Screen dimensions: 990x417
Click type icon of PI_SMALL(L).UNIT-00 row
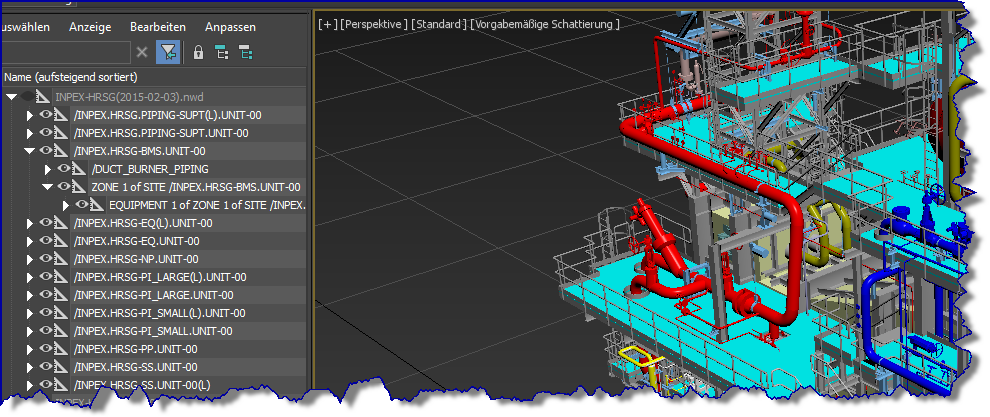(60, 313)
